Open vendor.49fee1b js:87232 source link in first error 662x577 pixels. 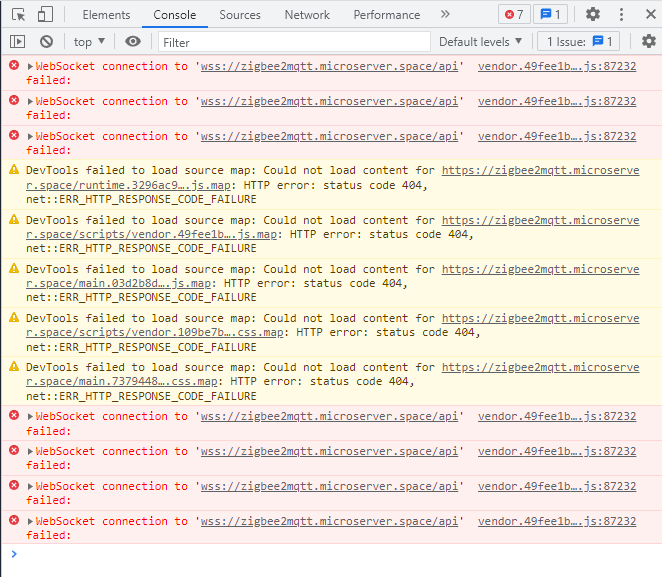point(557,66)
